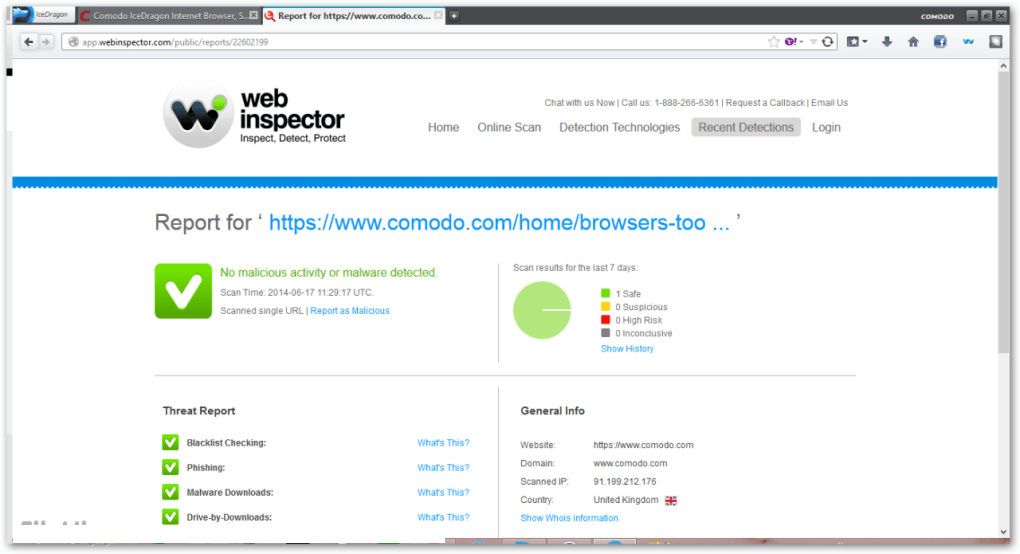The height and width of the screenshot is (554, 1020).
Task: Click the gray Inconclusive legend swatch
Action: (x=606, y=332)
